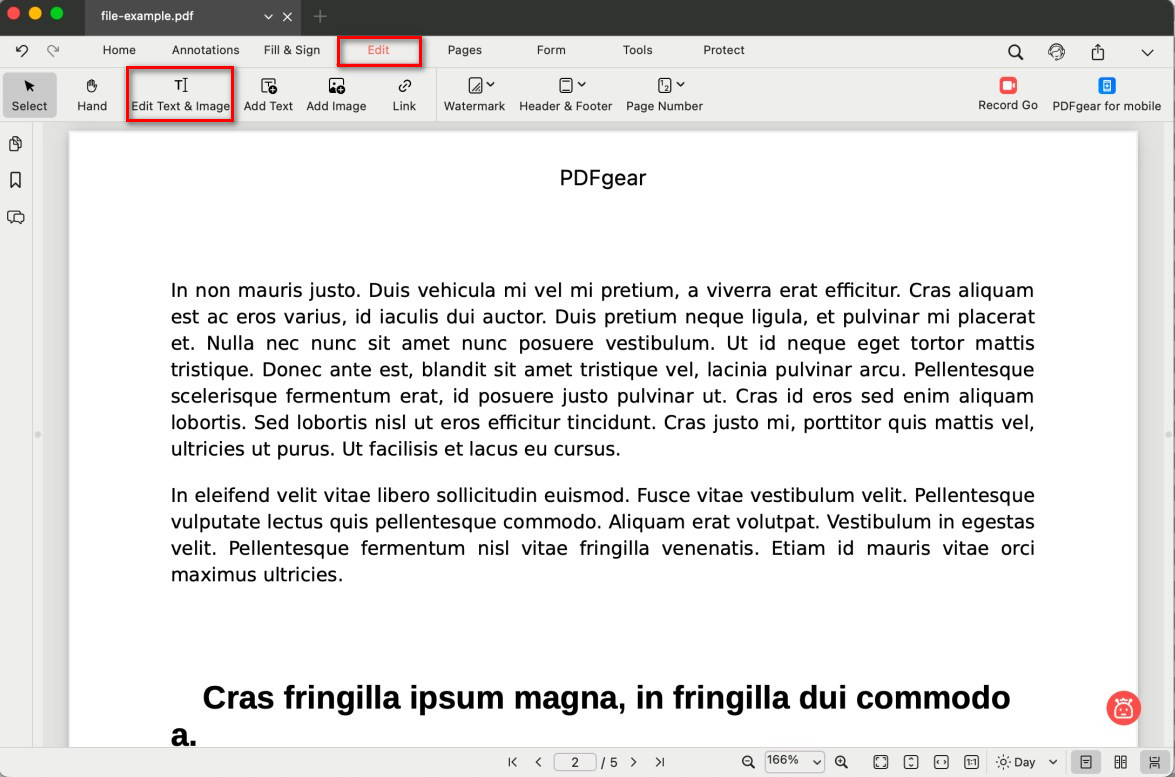This screenshot has width=1175, height=777.
Task: Click the search magnifier icon
Action: click(1015, 52)
